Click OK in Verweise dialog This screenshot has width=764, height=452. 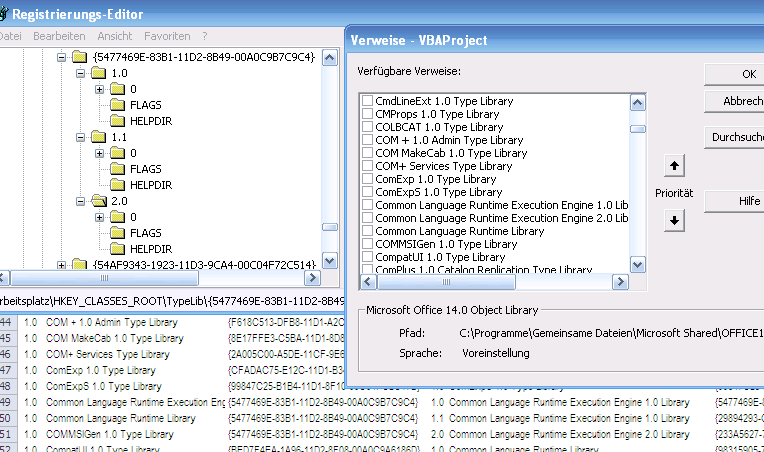[734, 74]
